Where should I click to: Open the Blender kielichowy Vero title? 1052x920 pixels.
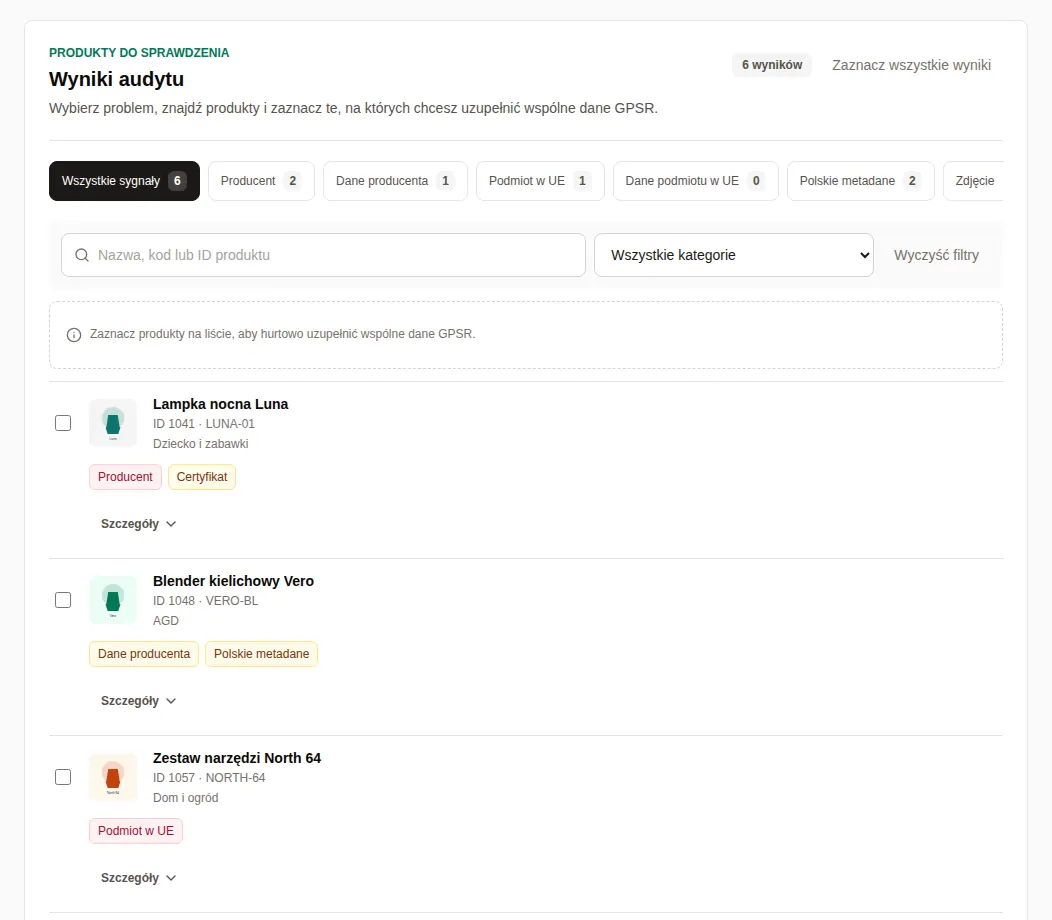point(233,581)
